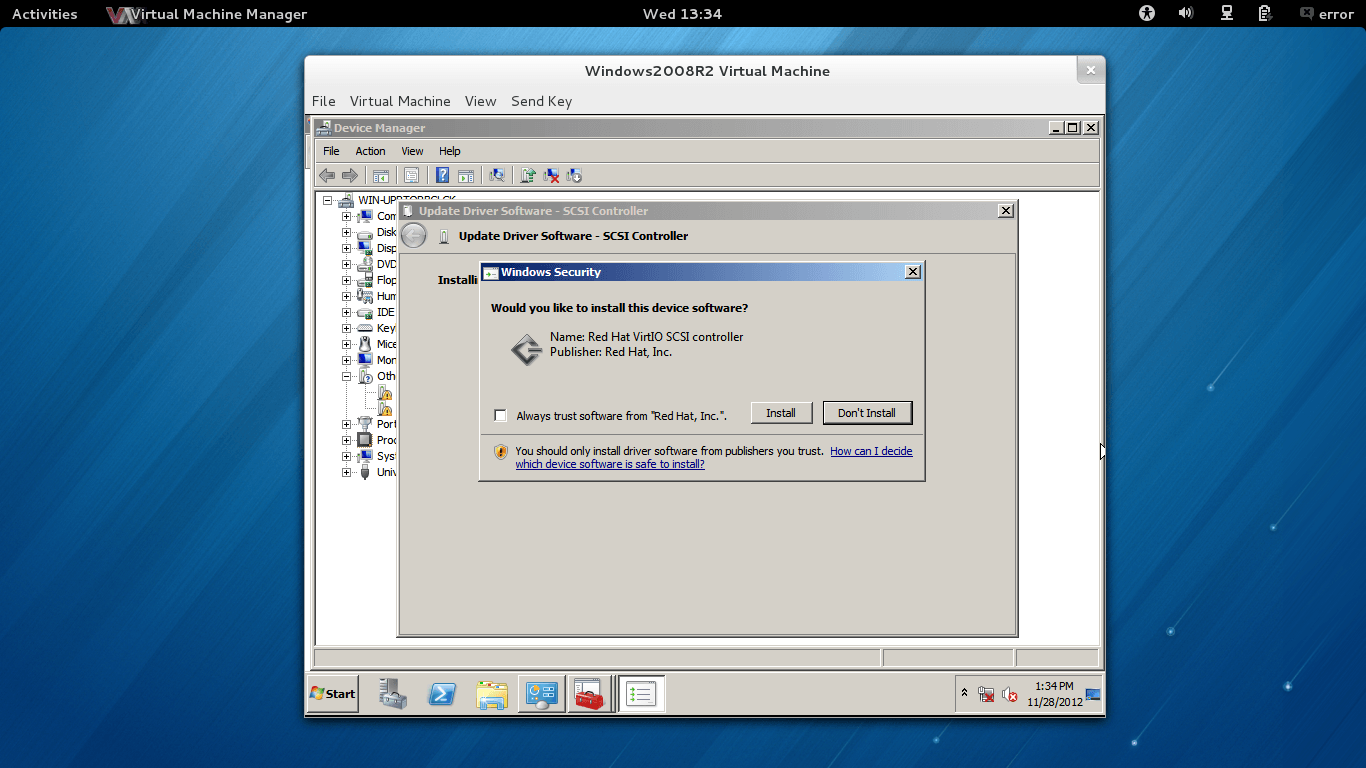Close the Windows Security dialog
This screenshot has width=1366, height=768.
pyautogui.click(x=913, y=272)
